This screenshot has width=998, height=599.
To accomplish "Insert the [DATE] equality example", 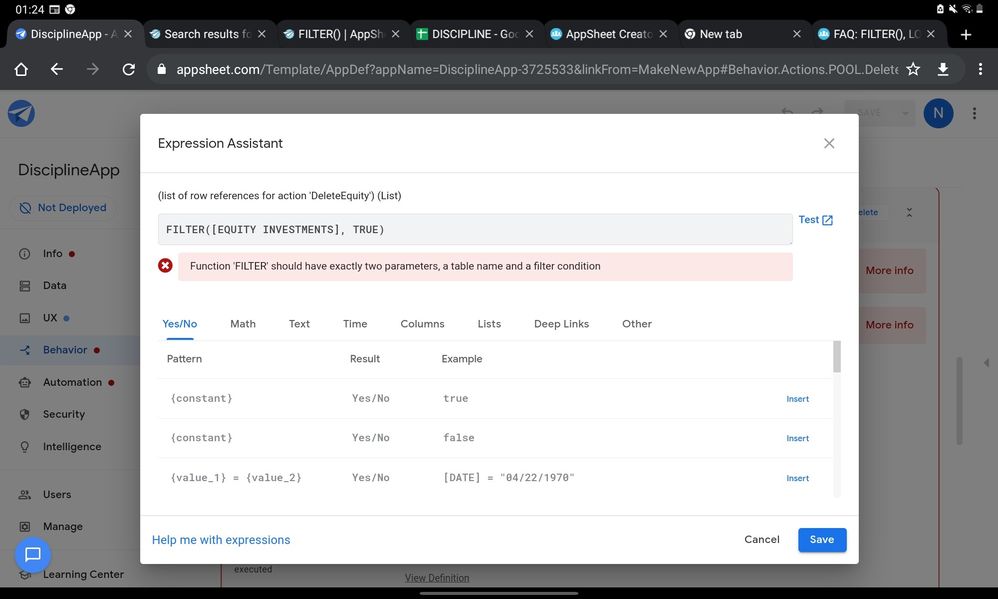I will [x=797, y=478].
